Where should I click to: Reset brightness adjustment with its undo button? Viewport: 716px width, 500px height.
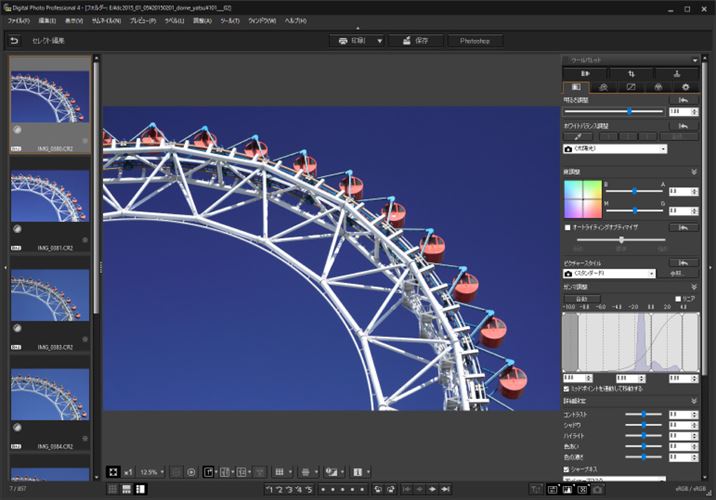(684, 100)
